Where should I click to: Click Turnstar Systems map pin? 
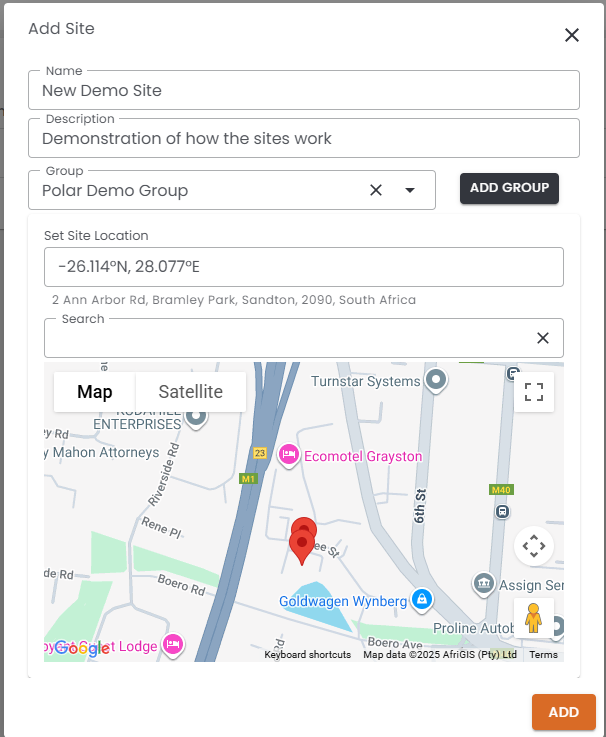click(435, 380)
